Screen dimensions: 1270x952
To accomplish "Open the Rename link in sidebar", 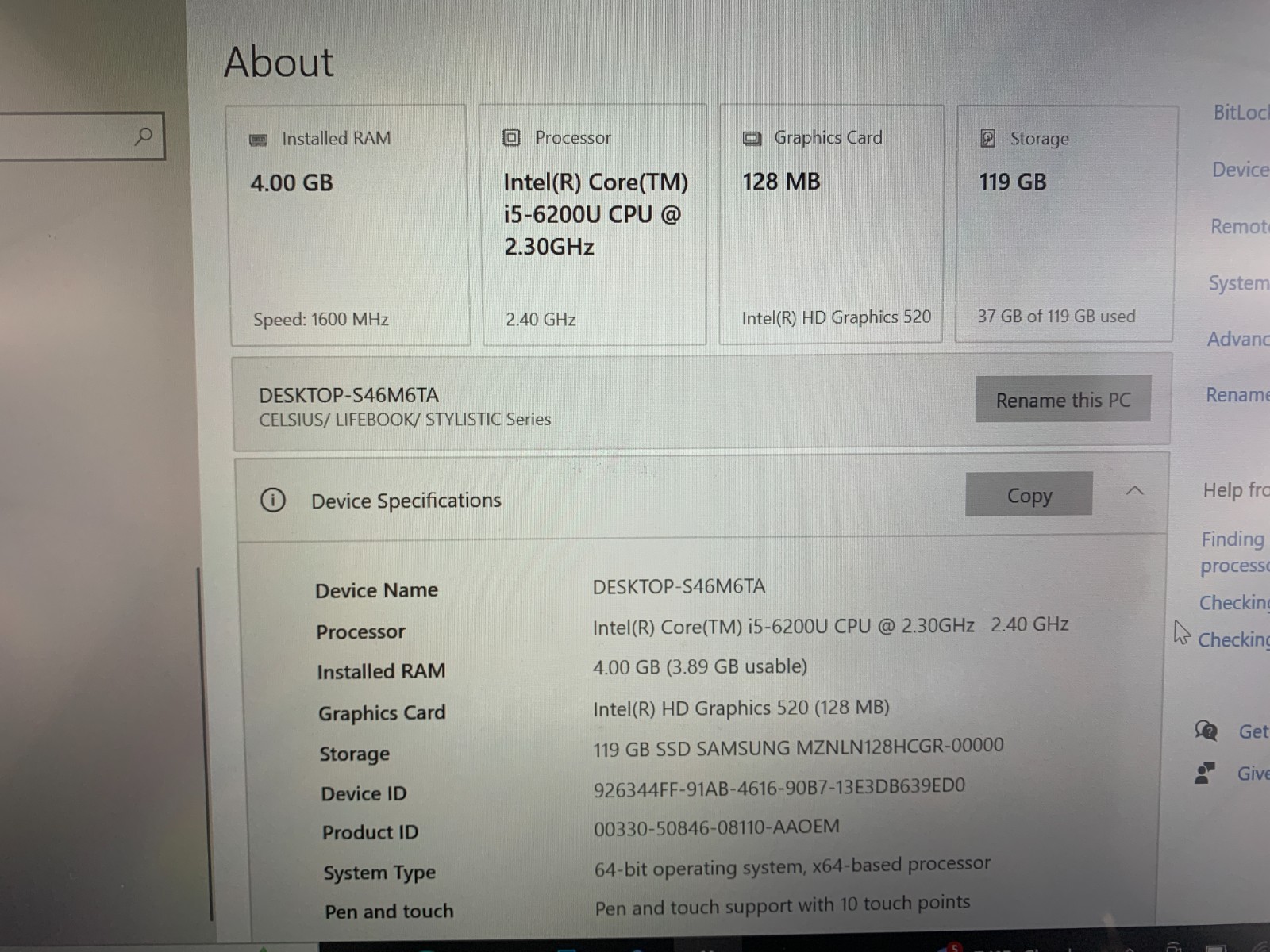I will (x=1237, y=395).
